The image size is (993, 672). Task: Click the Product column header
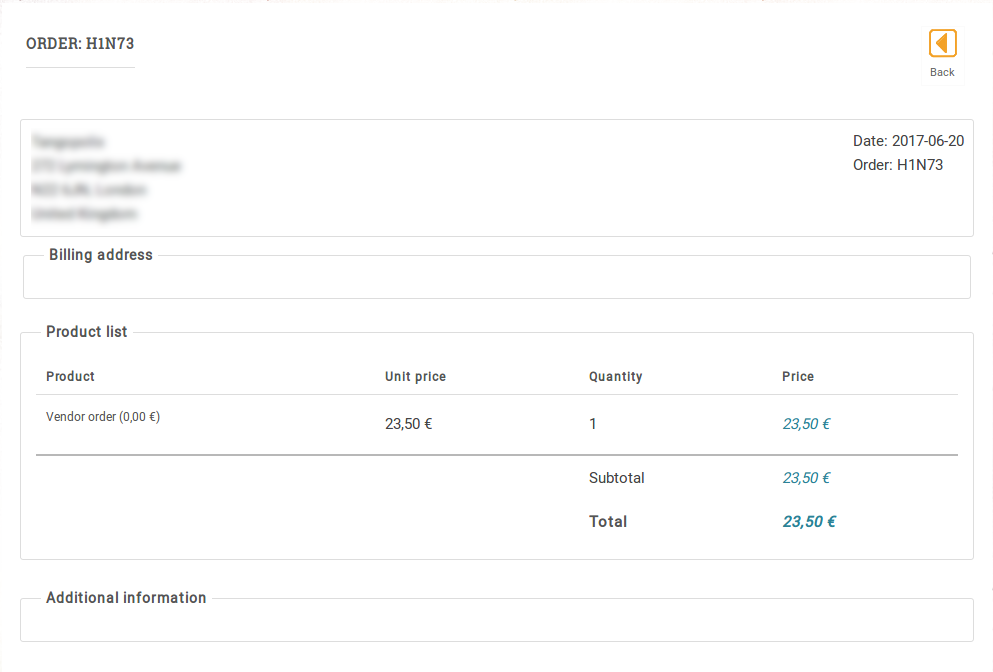(x=71, y=377)
